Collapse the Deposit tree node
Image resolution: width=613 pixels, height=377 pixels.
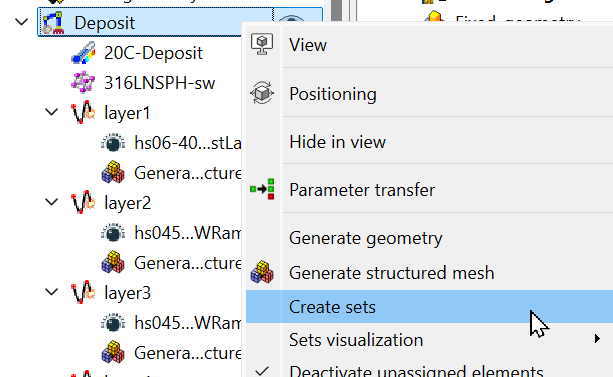(22, 22)
